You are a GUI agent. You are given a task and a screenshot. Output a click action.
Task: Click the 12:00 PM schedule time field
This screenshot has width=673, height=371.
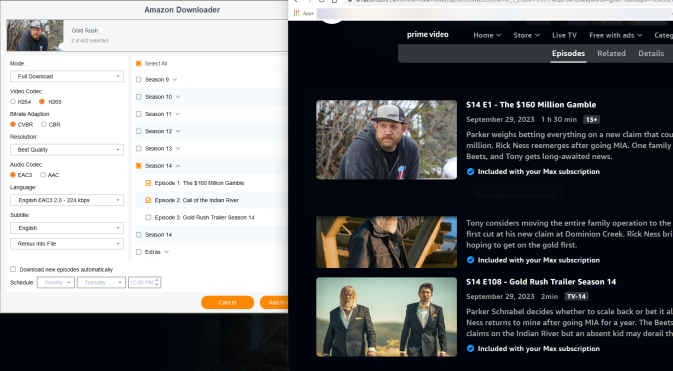145,283
